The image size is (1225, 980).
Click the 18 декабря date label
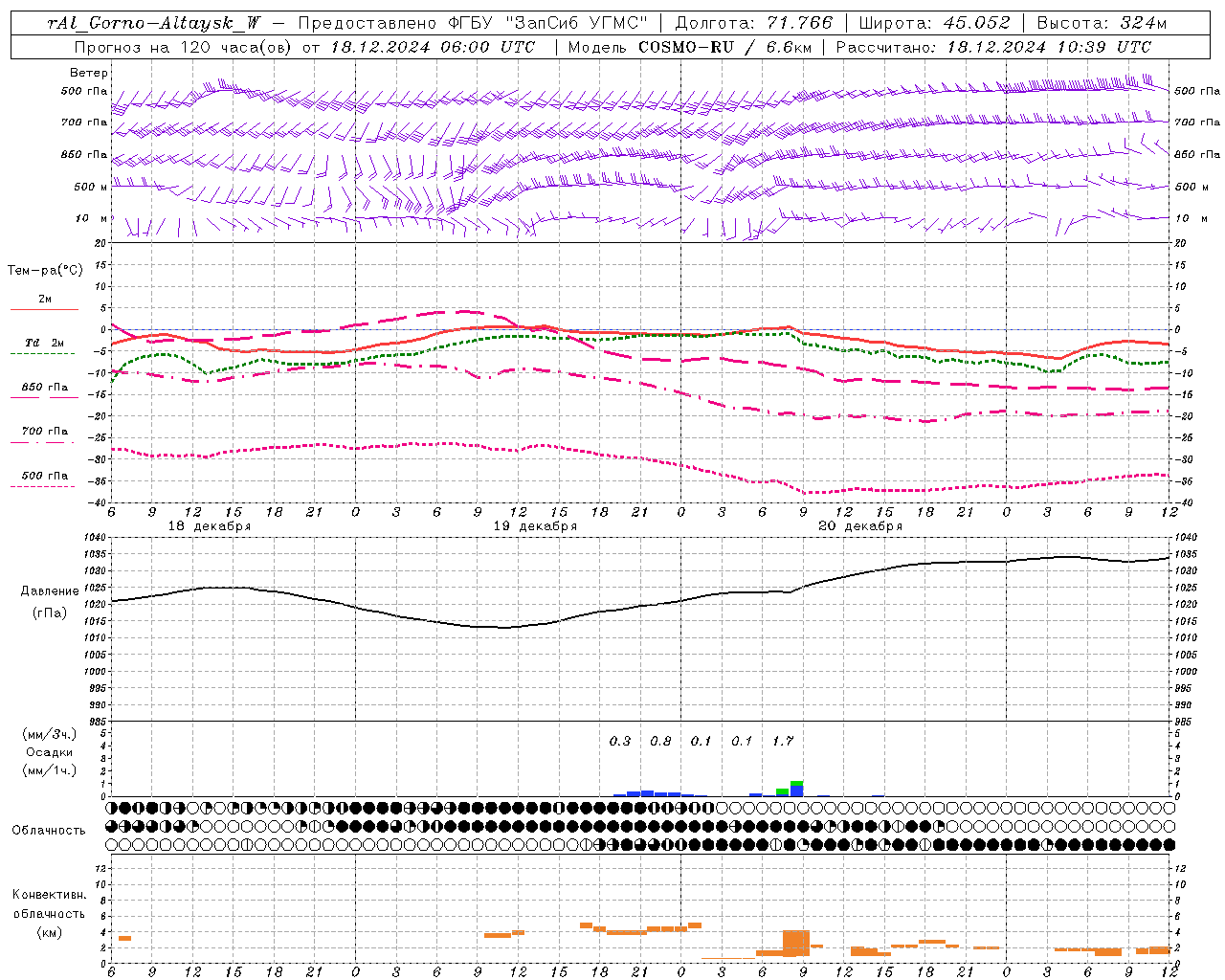pos(210,526)
